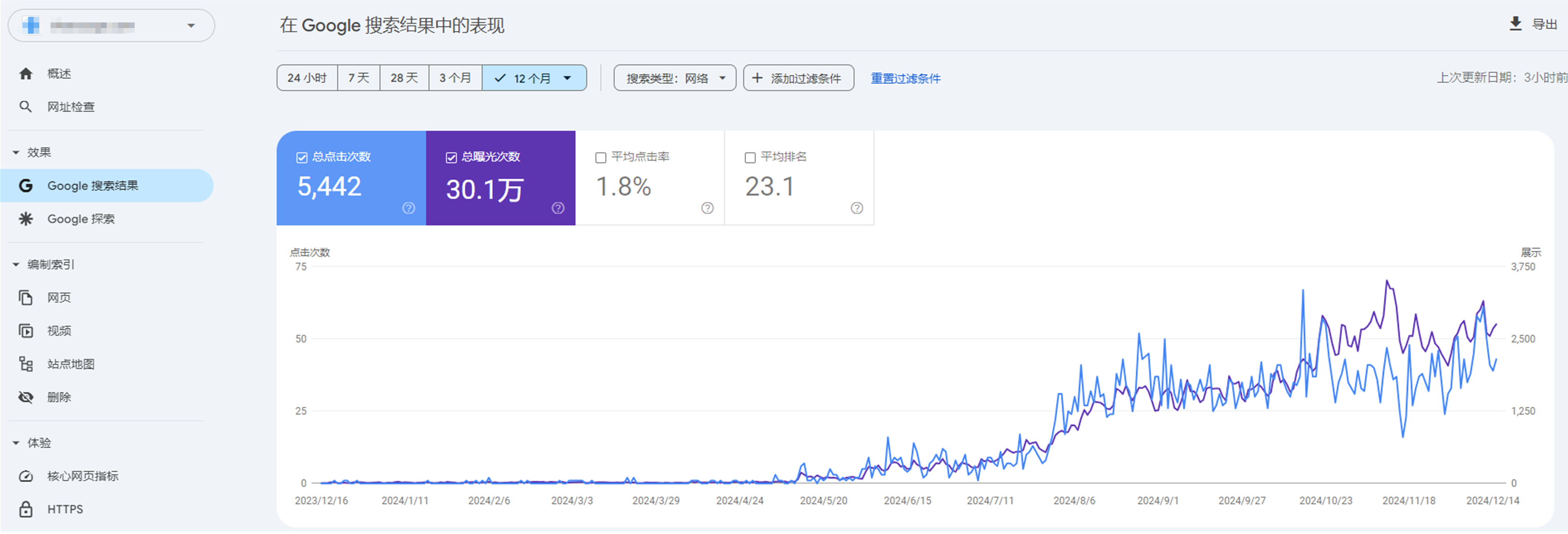
Task: Open the property selector dropdown arrow
Action: coord(191,26)
